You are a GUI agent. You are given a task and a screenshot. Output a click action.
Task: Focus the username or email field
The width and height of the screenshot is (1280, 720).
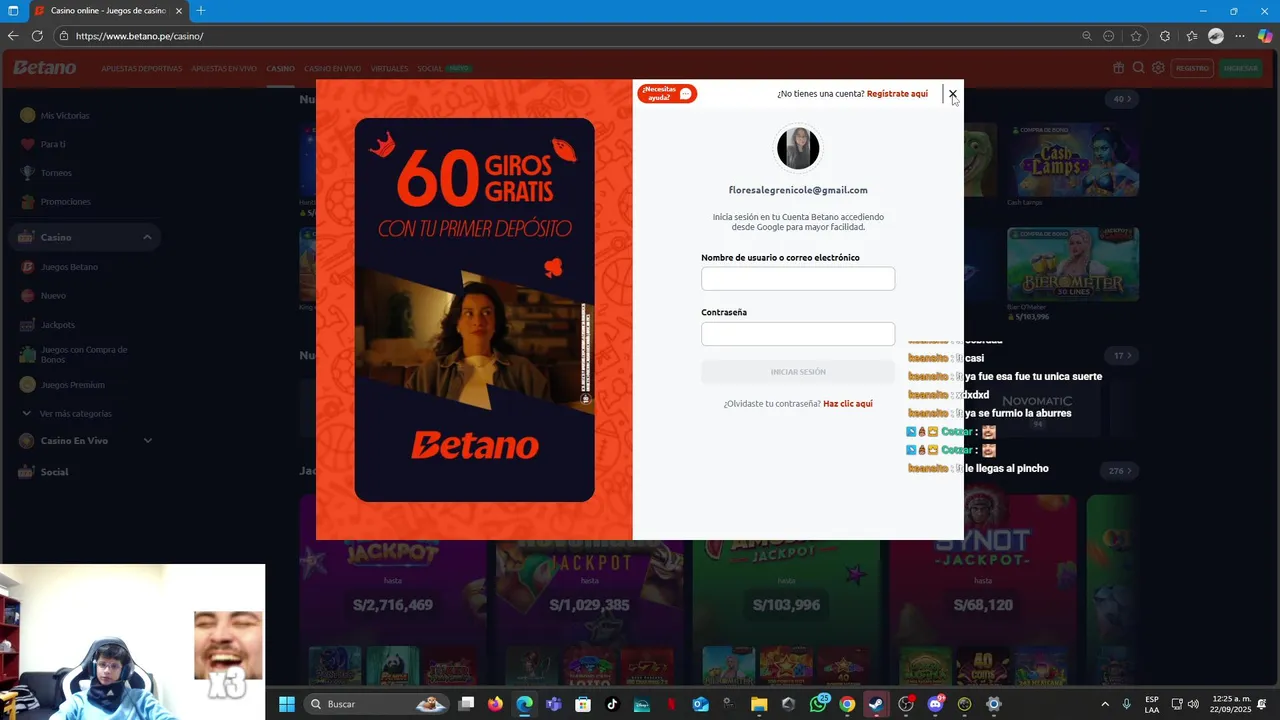798,279
